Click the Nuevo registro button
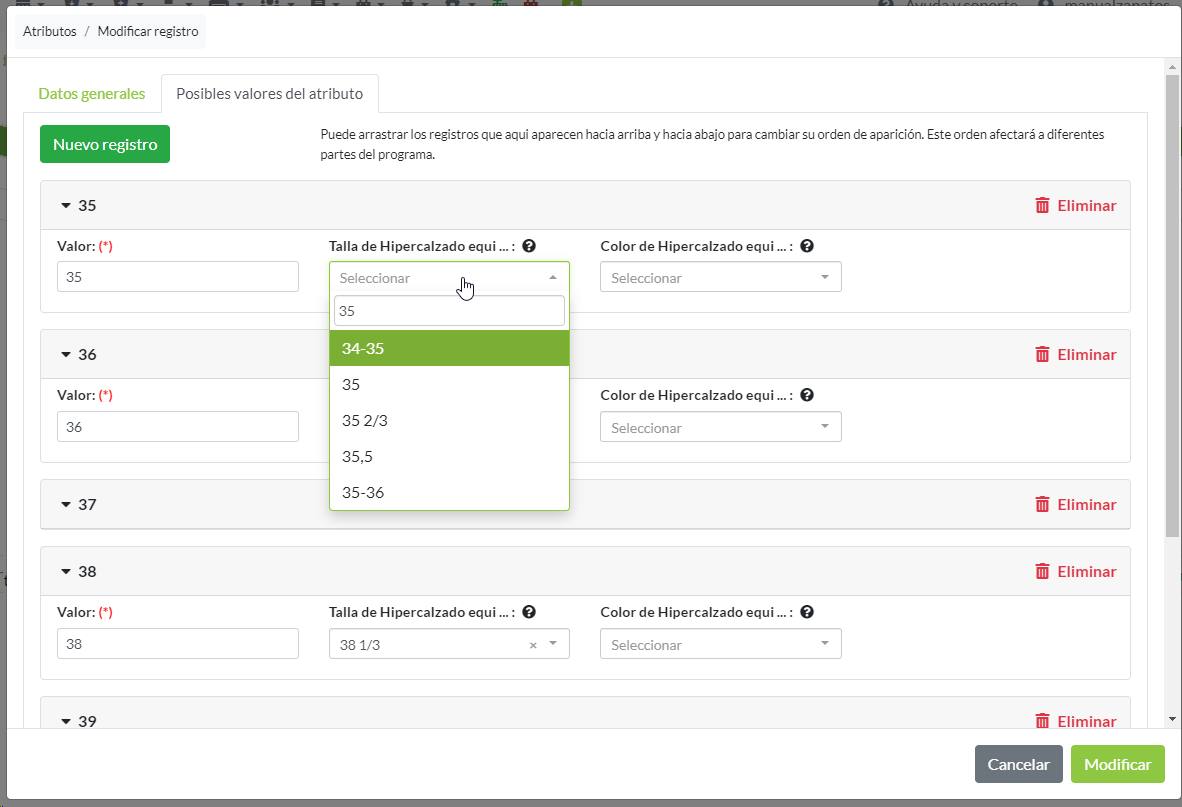 coord(105,144)
